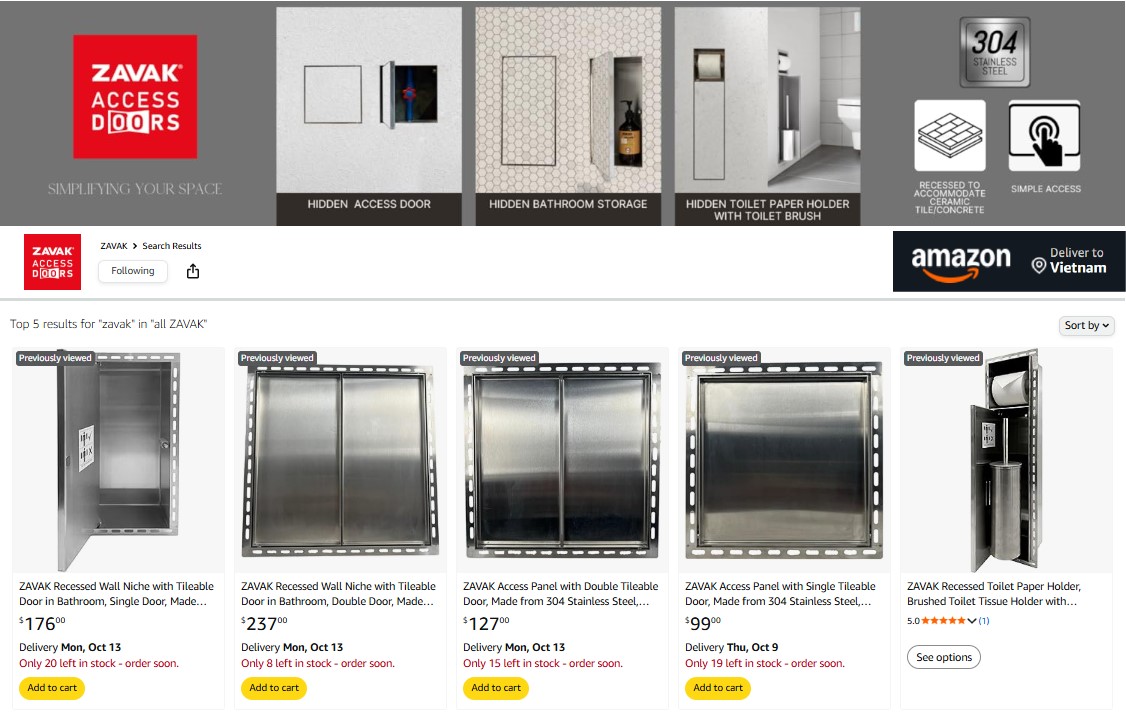Open the review count link (1)
The image size is (1126, 717).
click(984, 621)
